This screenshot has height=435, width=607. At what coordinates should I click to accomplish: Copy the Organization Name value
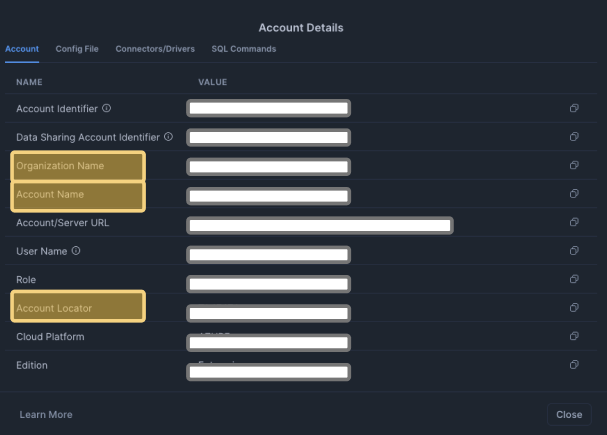click(574, 165)
